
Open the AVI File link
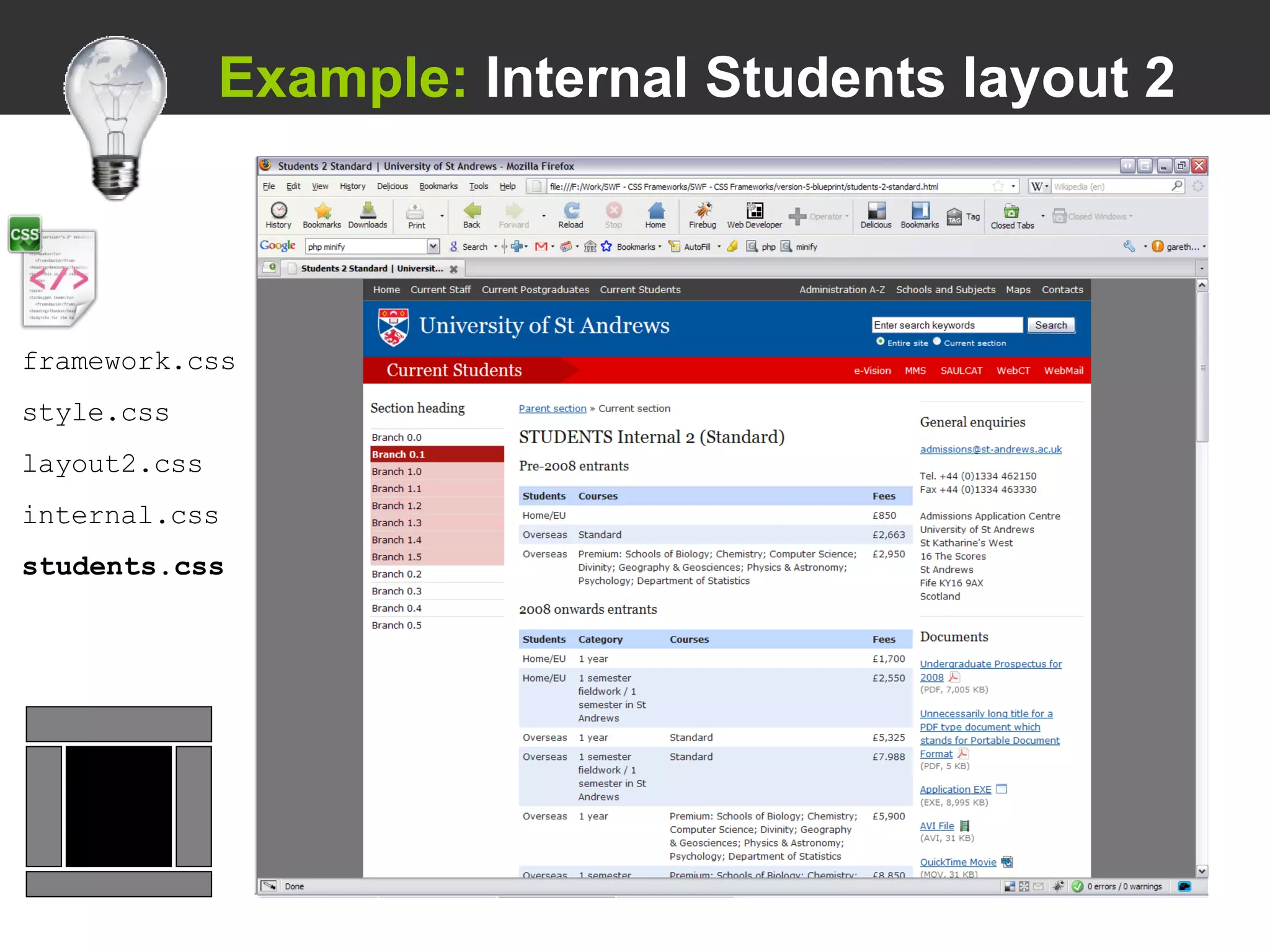(x=936, y=826)
